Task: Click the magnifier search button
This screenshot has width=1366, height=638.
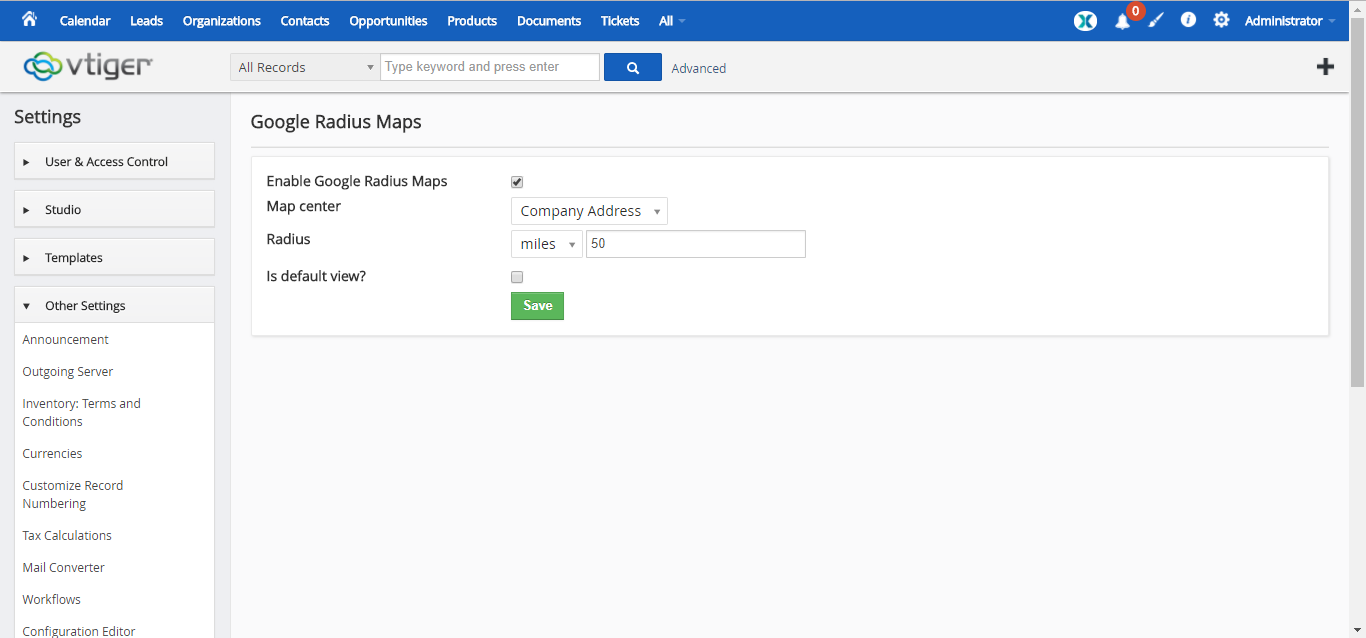Action: pos(633,67)
